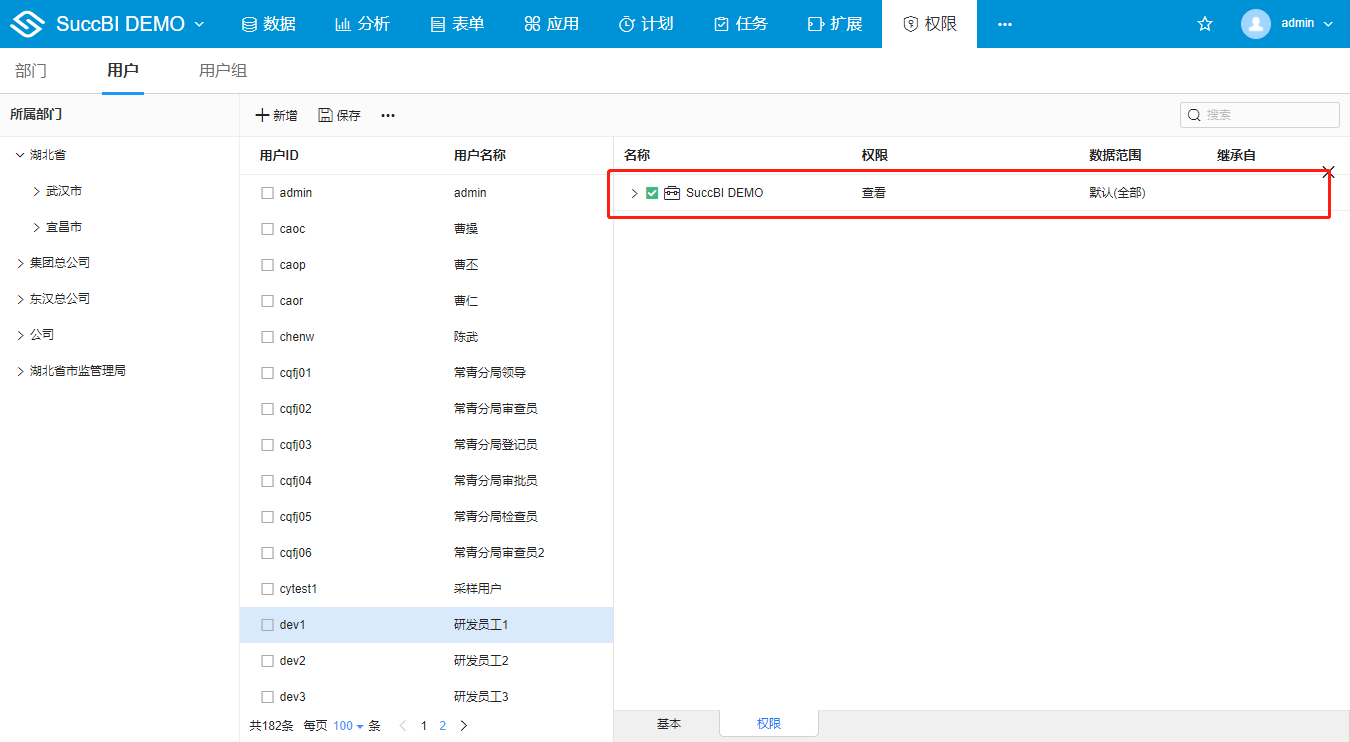
Task: Select the checkbox for user dev1
Action: coord(267,624)
